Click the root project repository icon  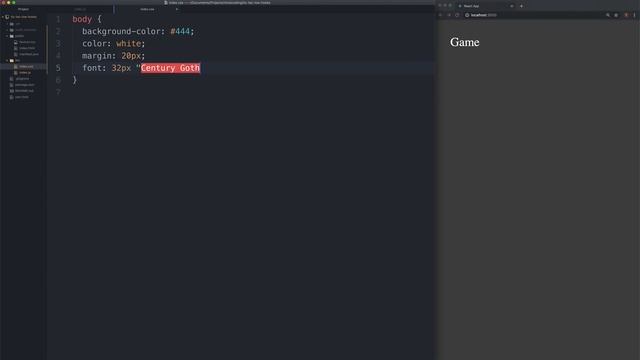pos(7,17)
